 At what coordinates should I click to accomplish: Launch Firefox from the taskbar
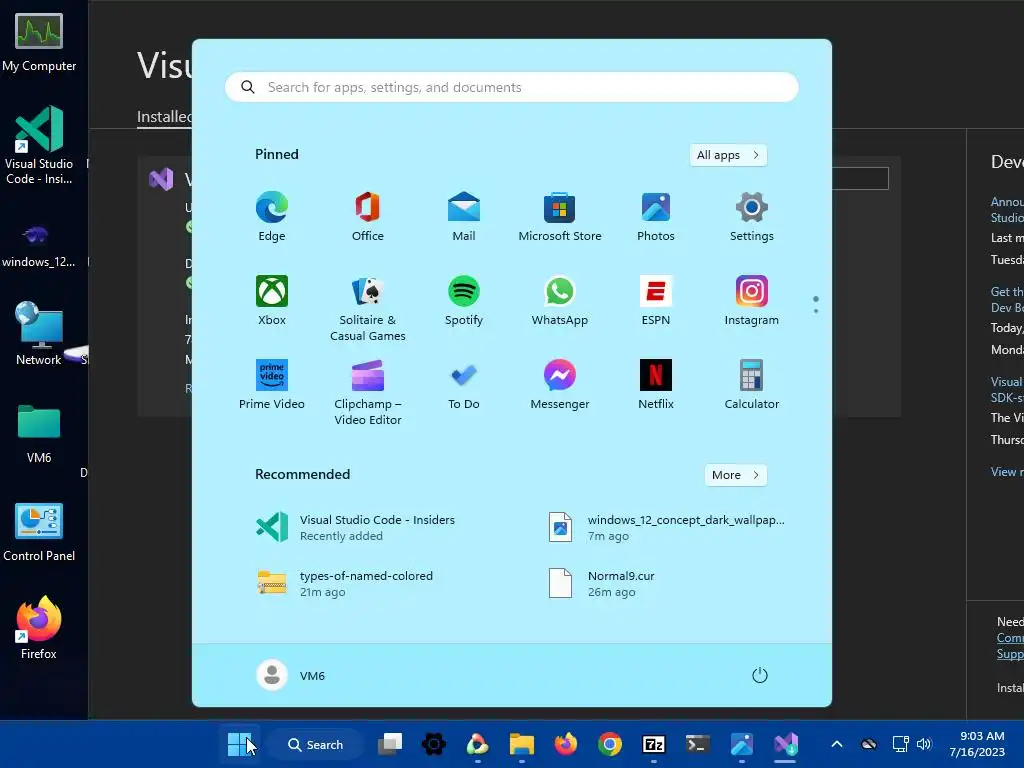tap(566, 744)
